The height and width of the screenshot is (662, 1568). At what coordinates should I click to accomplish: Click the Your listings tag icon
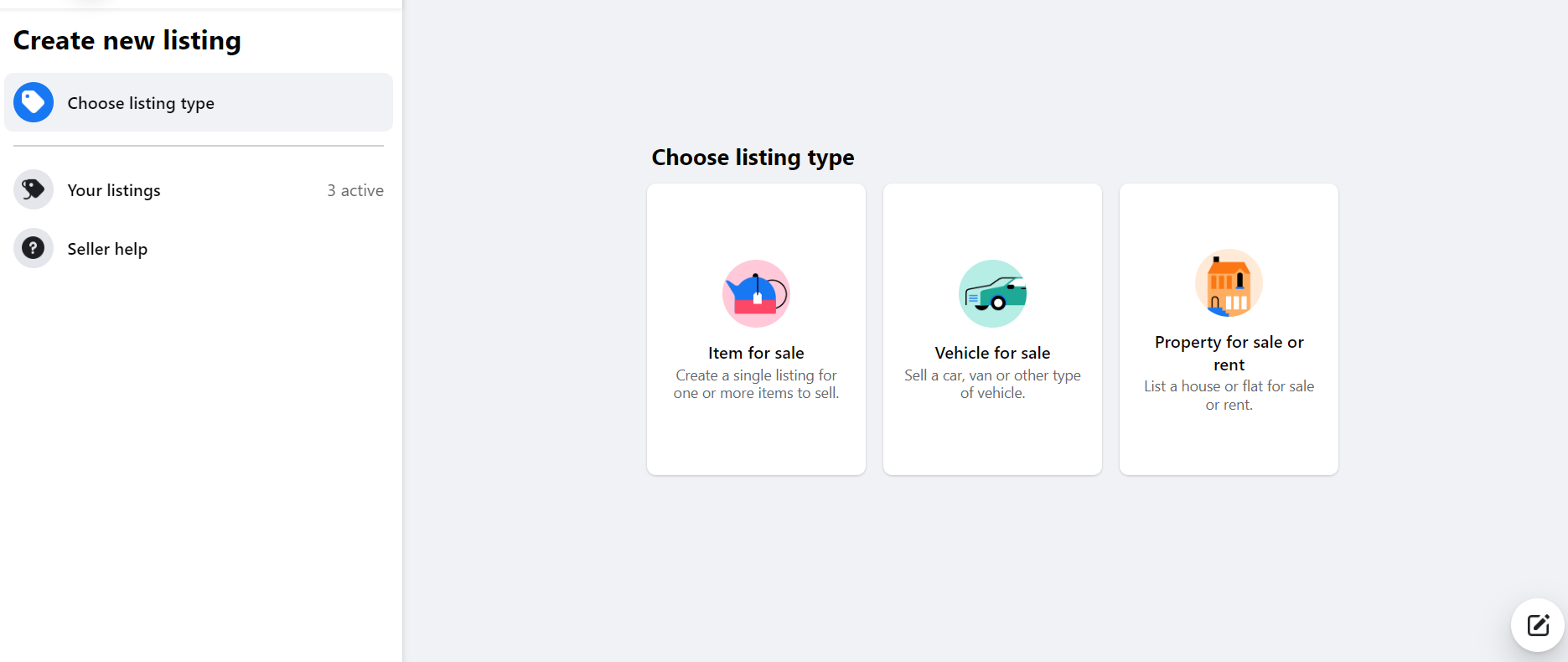click(x=34, y=189)
